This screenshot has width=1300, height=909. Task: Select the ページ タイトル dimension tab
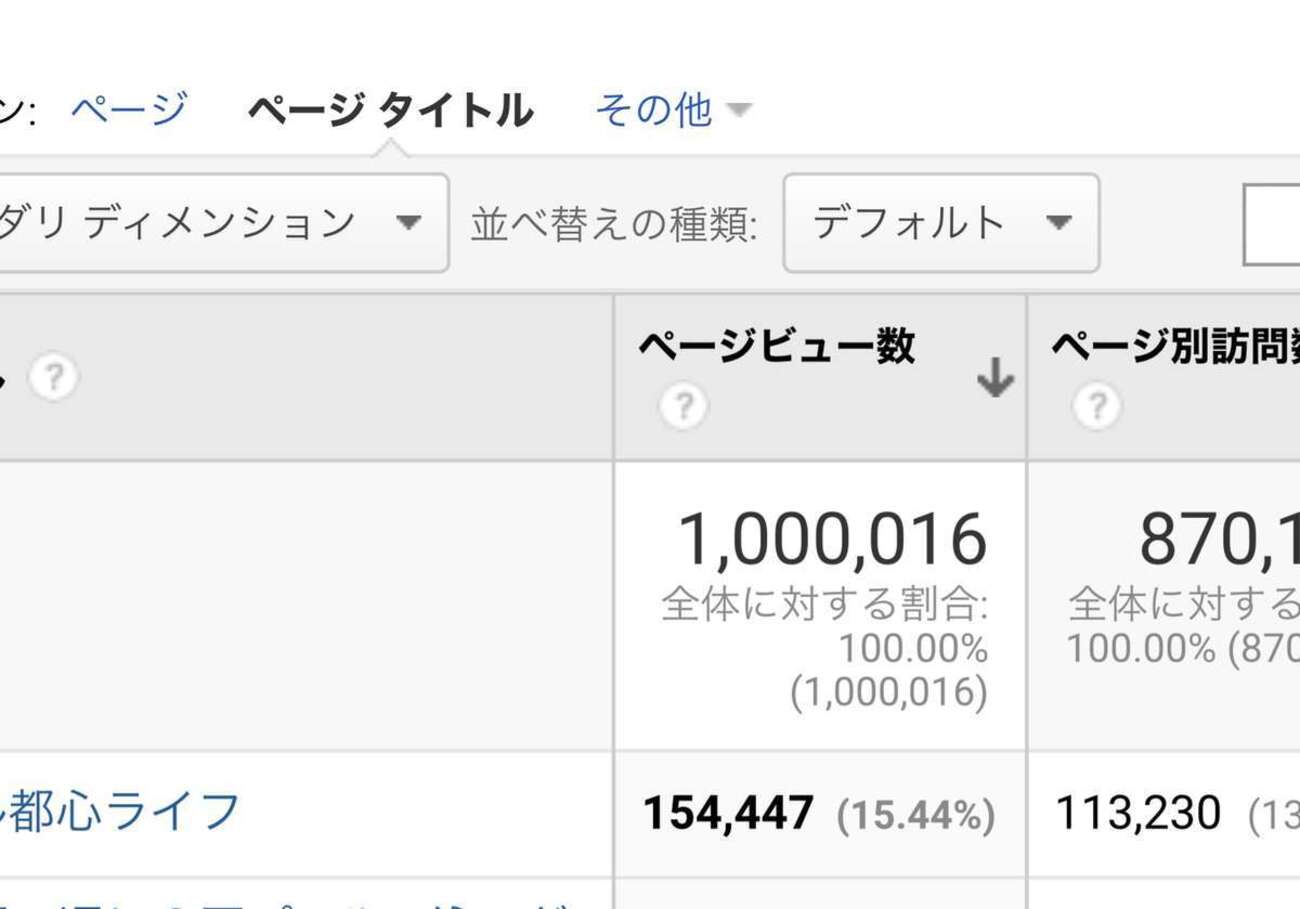(x=390, y=110)
